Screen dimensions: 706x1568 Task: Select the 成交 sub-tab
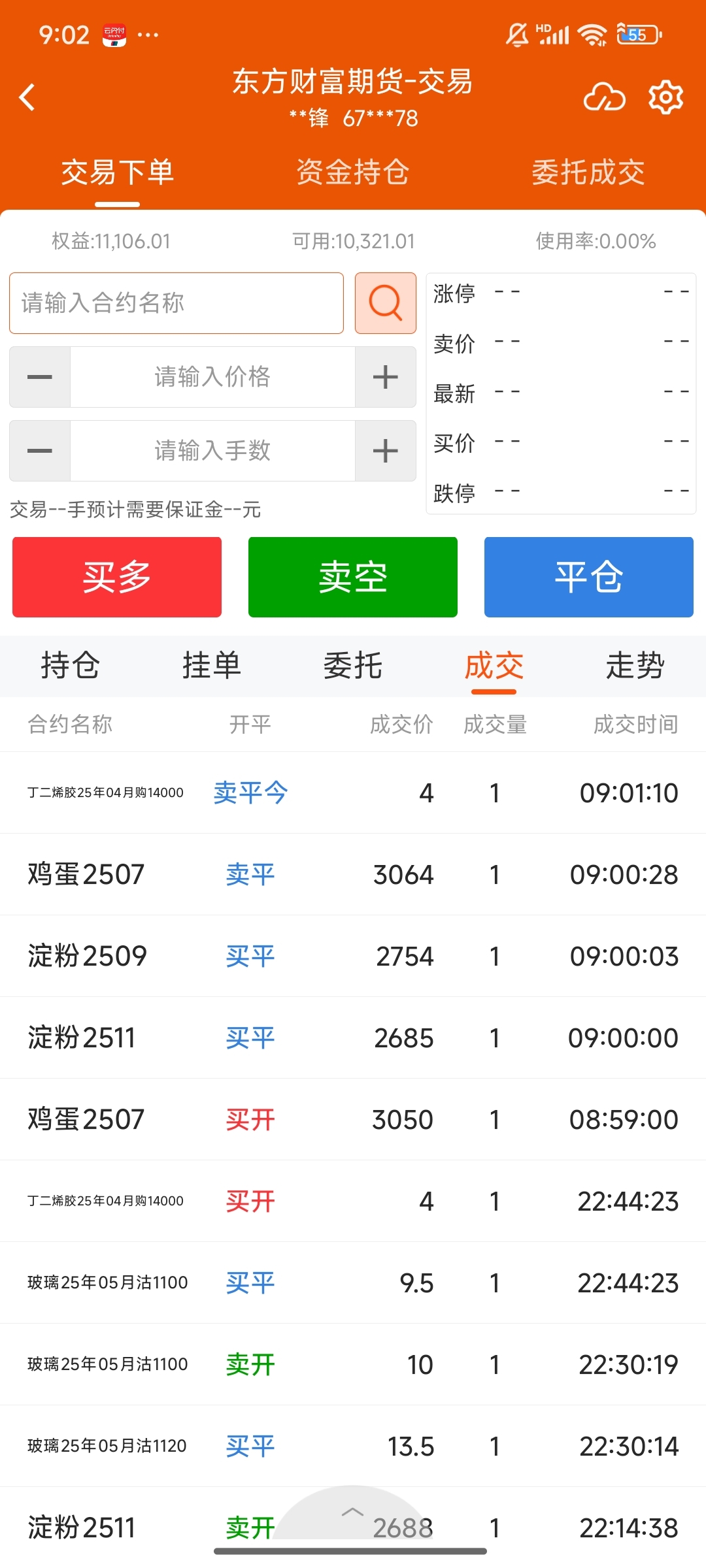[494, 666]
